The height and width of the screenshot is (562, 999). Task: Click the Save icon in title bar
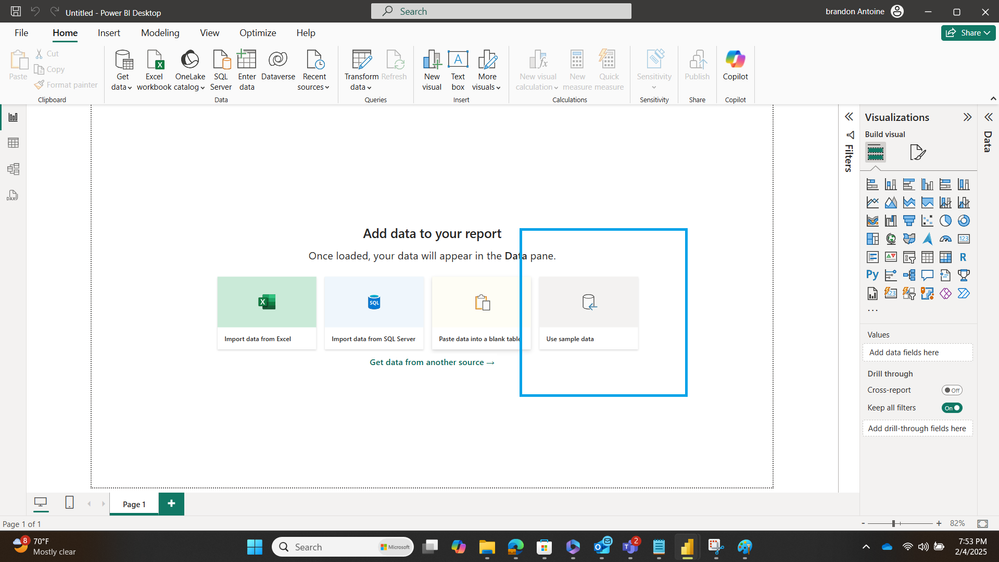pyautogui.click(x=16, y=11)
